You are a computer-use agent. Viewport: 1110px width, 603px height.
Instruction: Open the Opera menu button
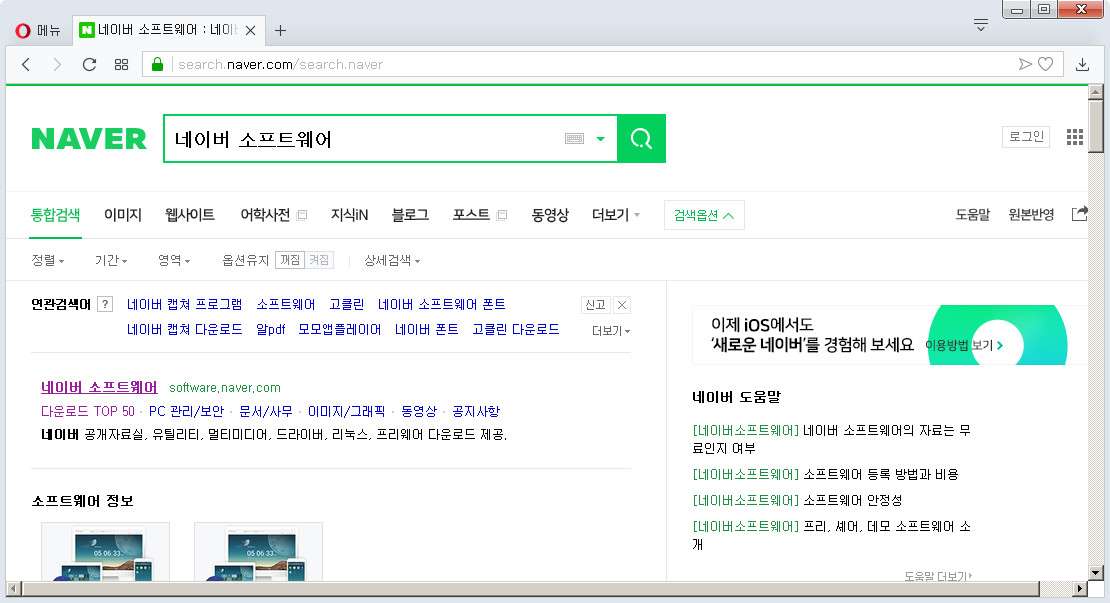click(38, 30)
